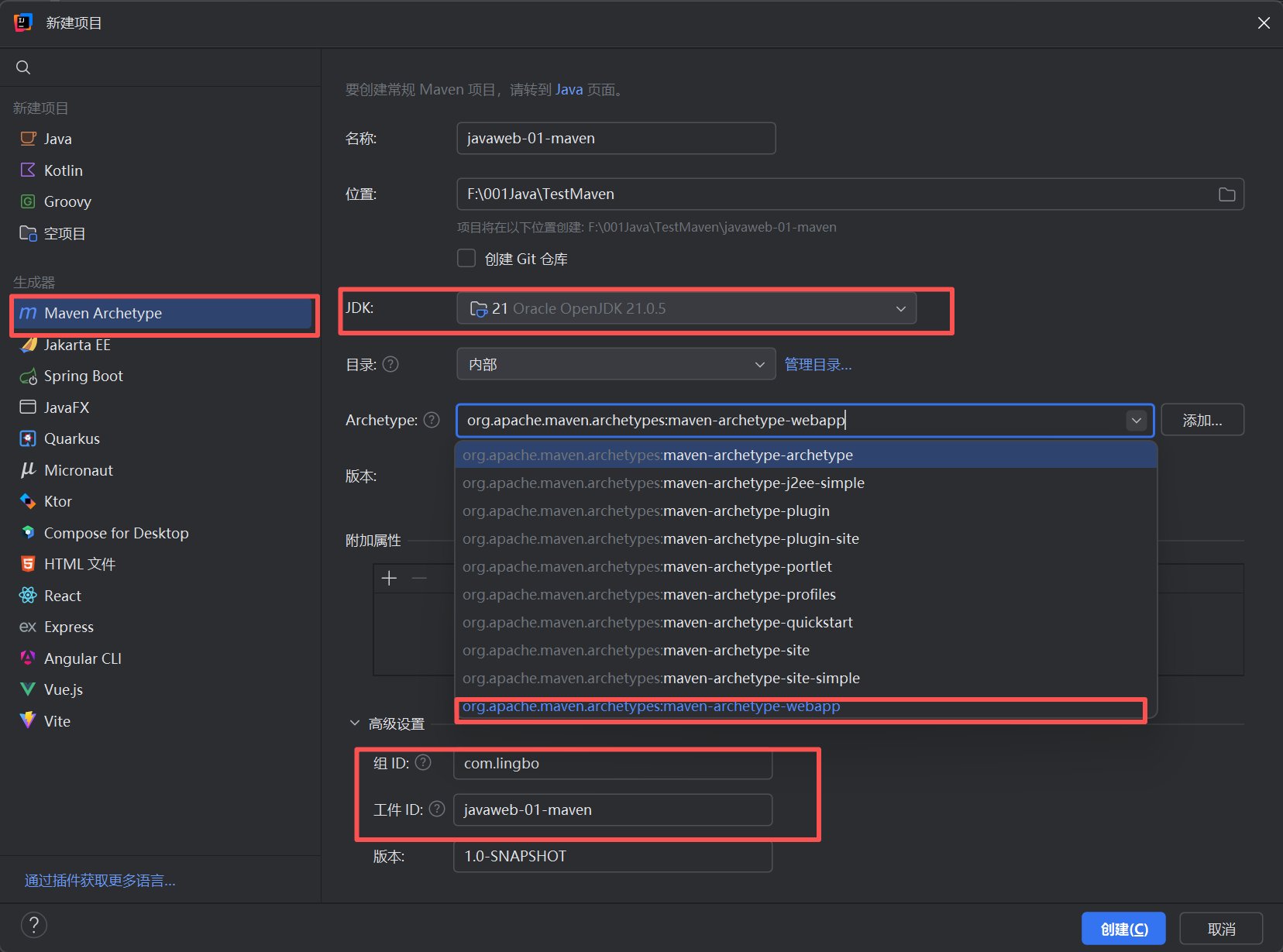Screen dimensions: 1283x952
Task: Collapse the 高级设置 section
Action: [355, 723]
